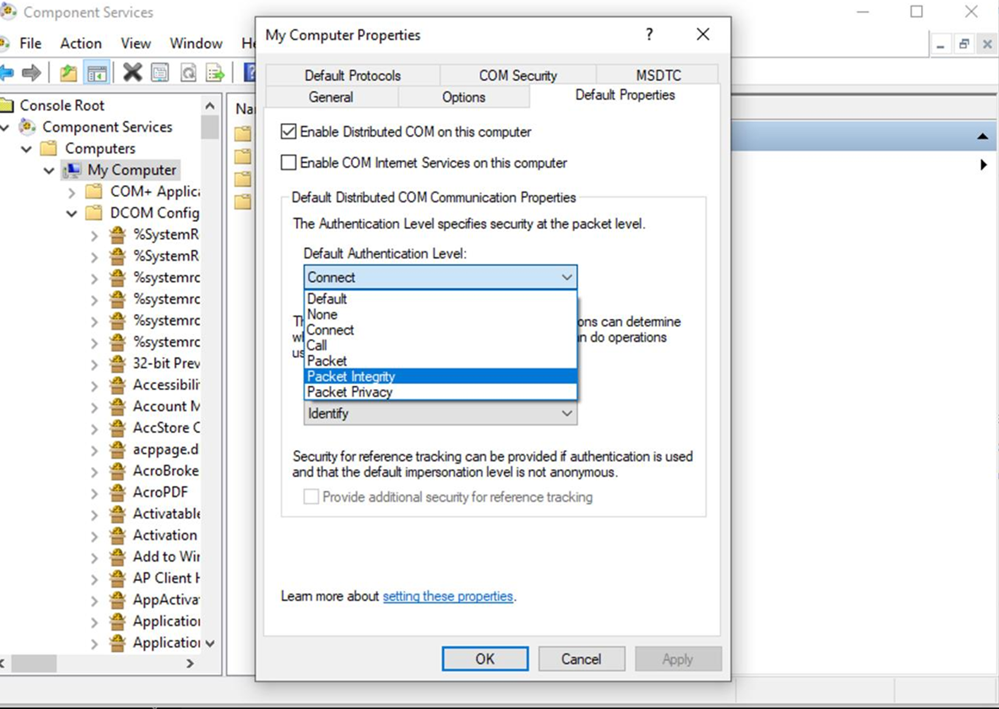Click the black X Delete toolbar icon
Screen dimensions: 999x709
(x=133, y=73)
